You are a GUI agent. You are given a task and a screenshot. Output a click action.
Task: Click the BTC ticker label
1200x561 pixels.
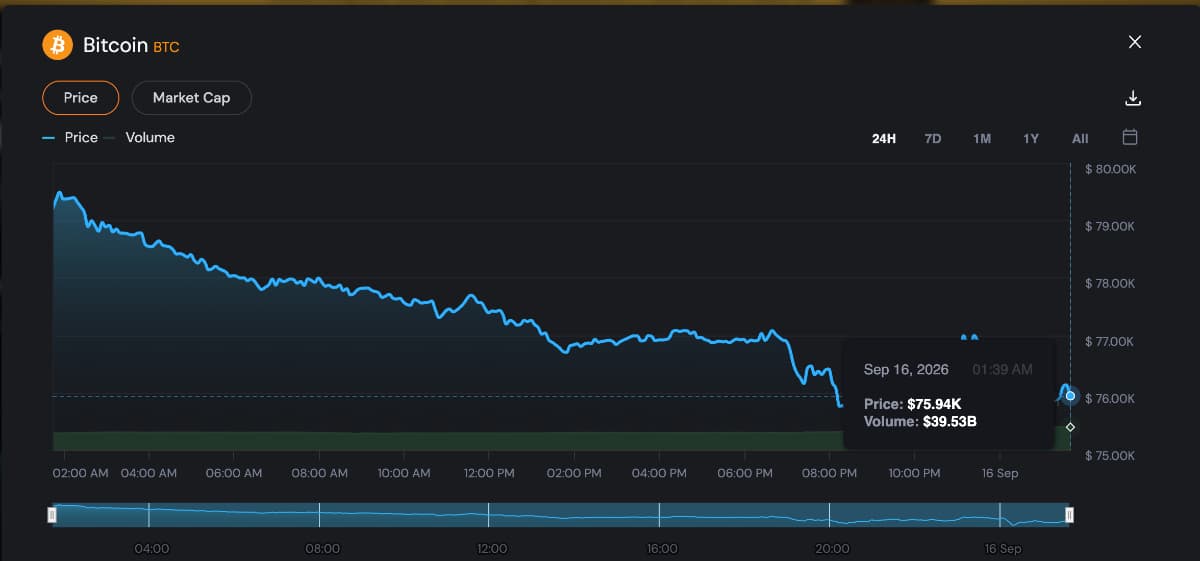pos(166,47)
